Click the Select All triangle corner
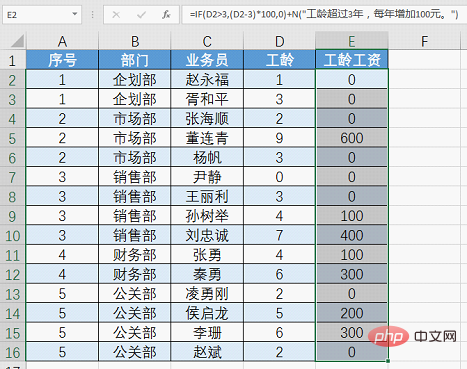This screenshot has height=369, width=467. click(x=17, y=41)
